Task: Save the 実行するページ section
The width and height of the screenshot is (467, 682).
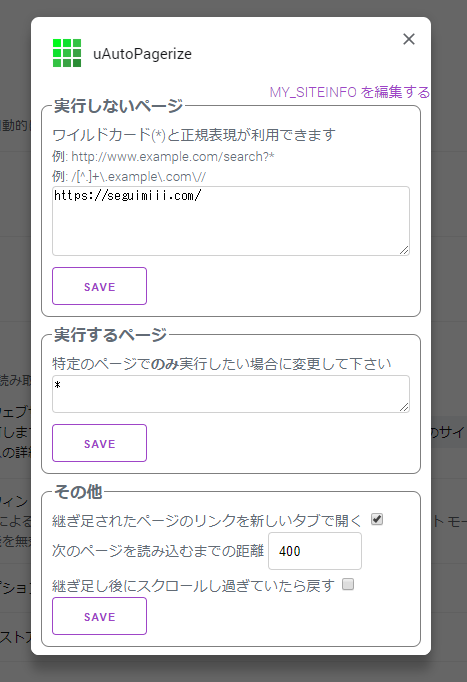Action: click(100, 443)
